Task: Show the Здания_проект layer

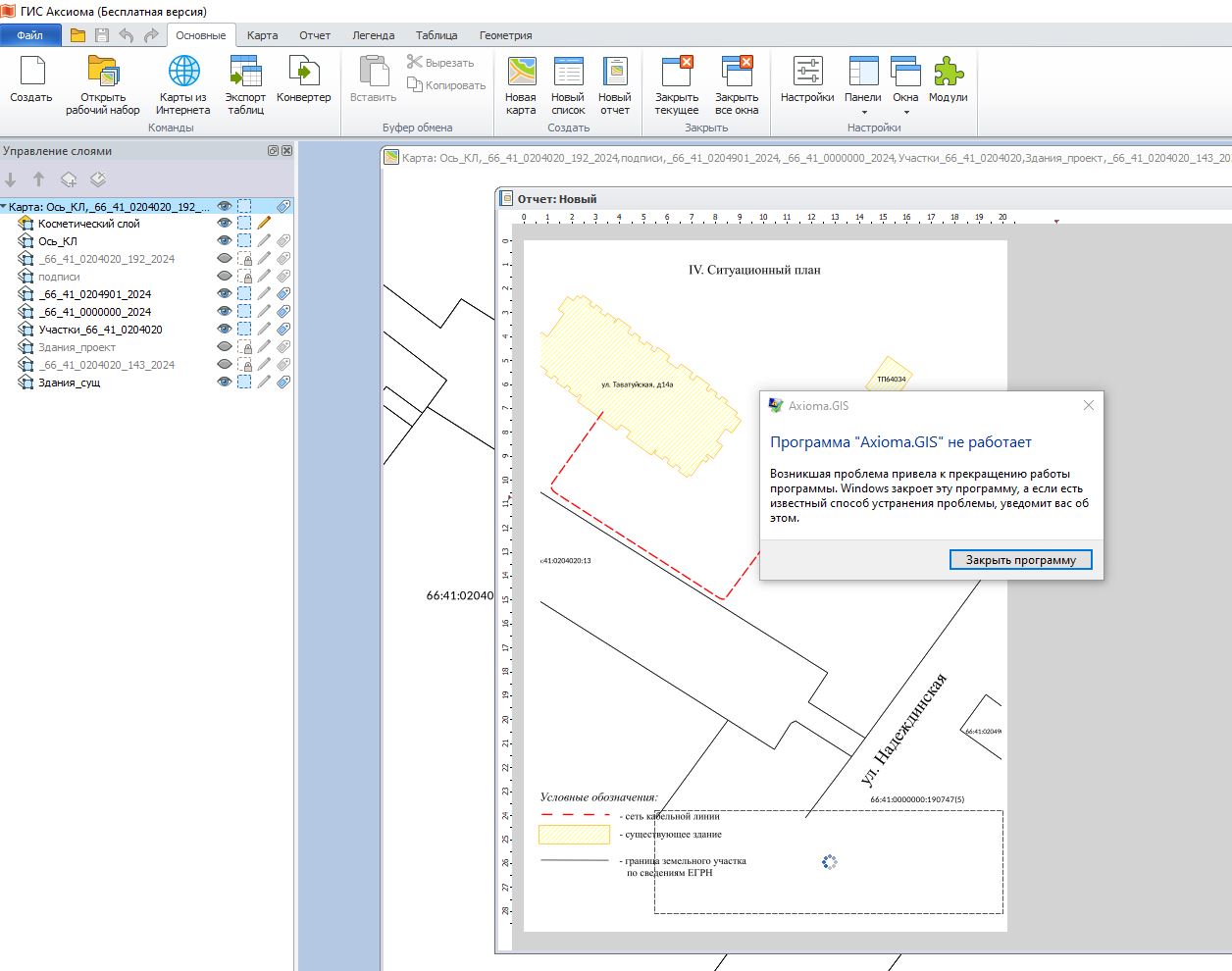Action: [x=225, y=347]
